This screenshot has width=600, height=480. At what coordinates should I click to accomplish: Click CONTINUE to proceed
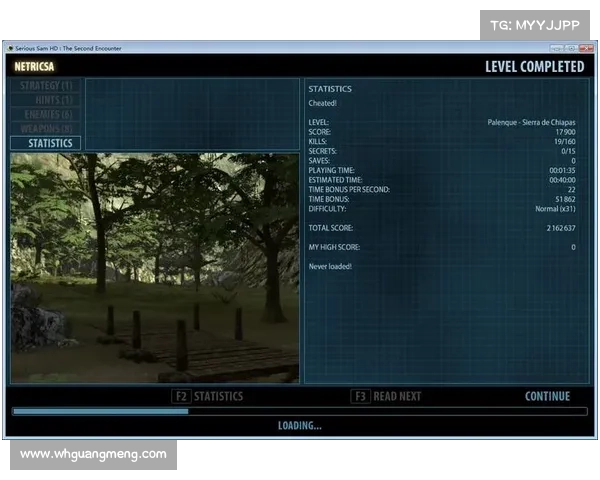click(x=547, y=396)
